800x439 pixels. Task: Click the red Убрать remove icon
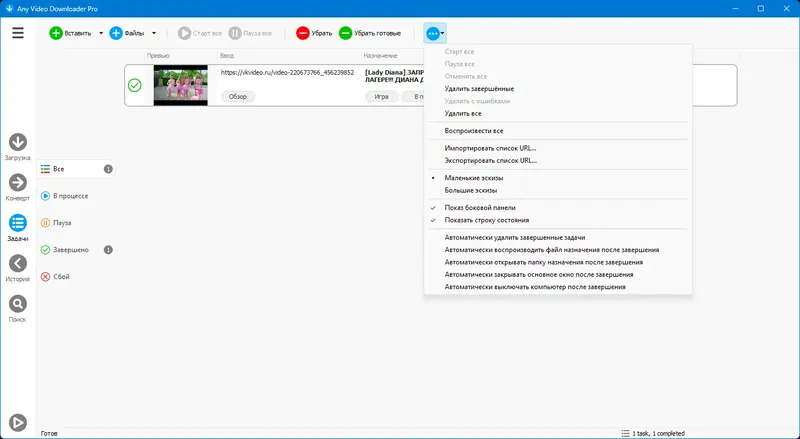point(303,33)
